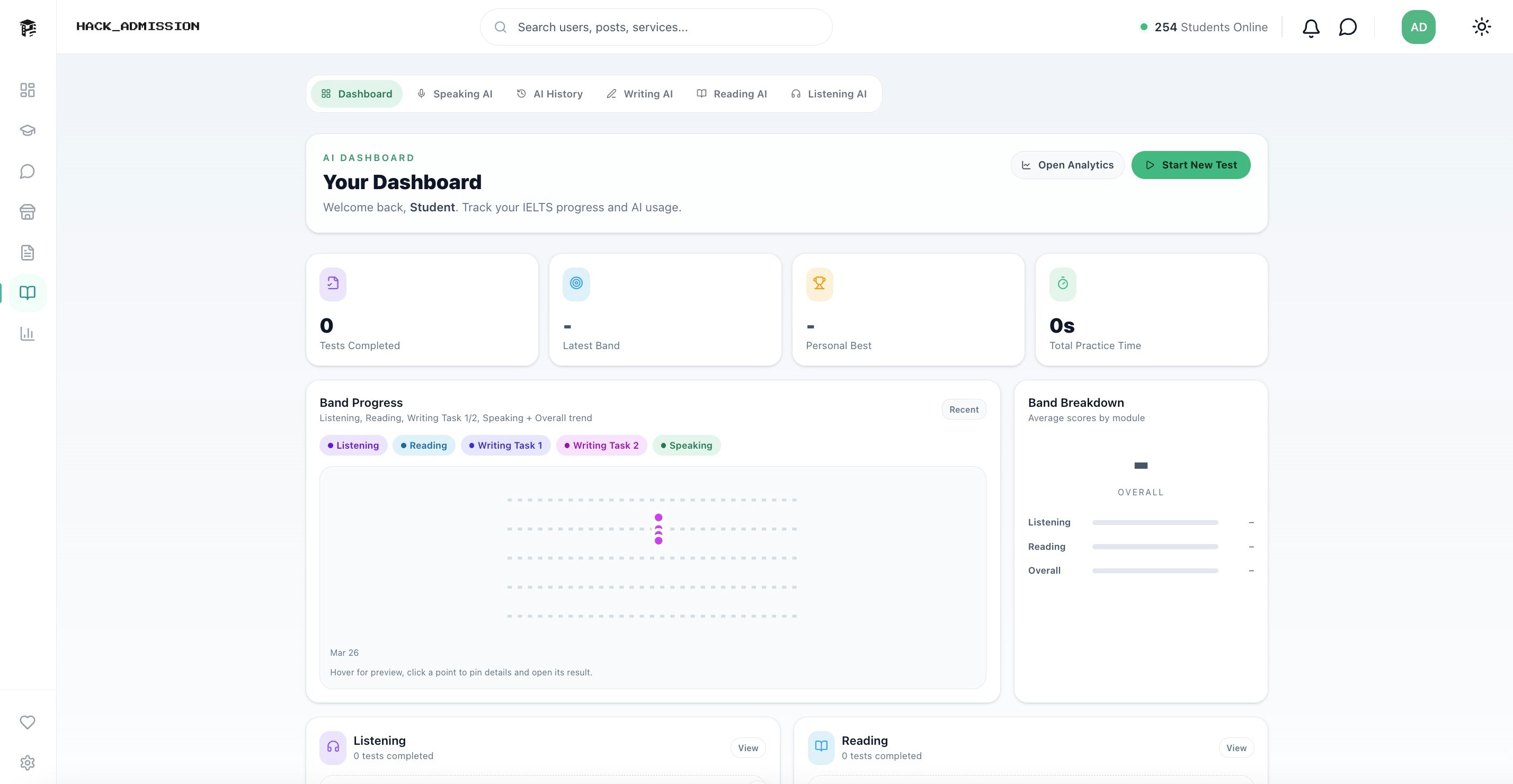Image resolution: width=1513 pixels, height=784 pixels.
Task: Open the document icon in the sidebar
Action: (28, 253)
